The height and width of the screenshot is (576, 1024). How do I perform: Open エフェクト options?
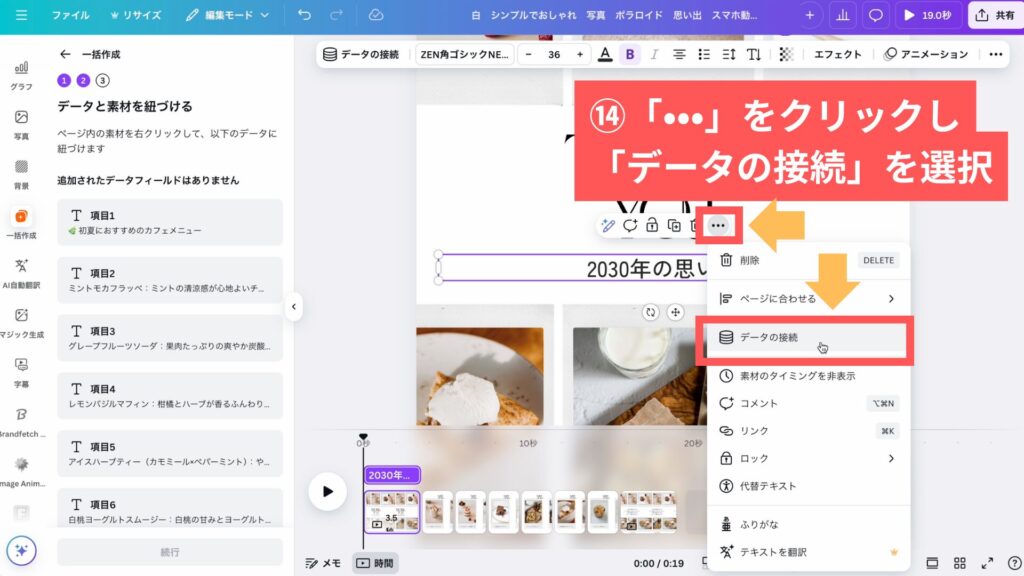(838, 55)
